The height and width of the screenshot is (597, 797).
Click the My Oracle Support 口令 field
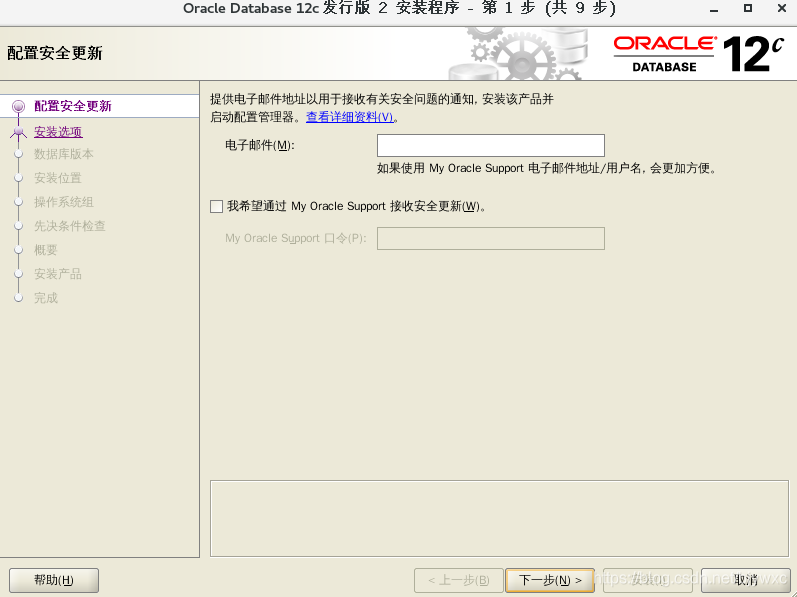click(491, 238)
